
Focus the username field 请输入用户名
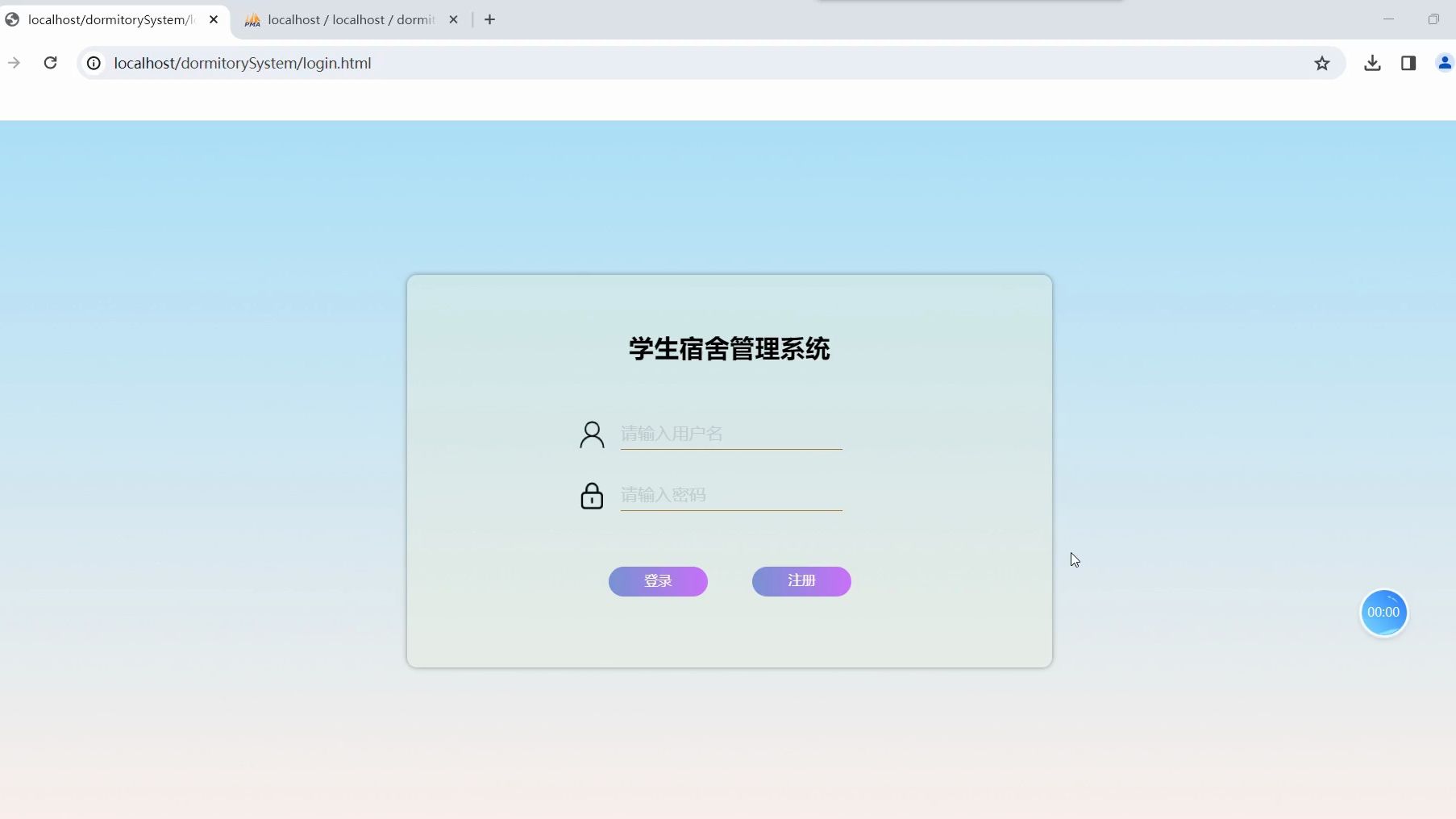point(731,434)
